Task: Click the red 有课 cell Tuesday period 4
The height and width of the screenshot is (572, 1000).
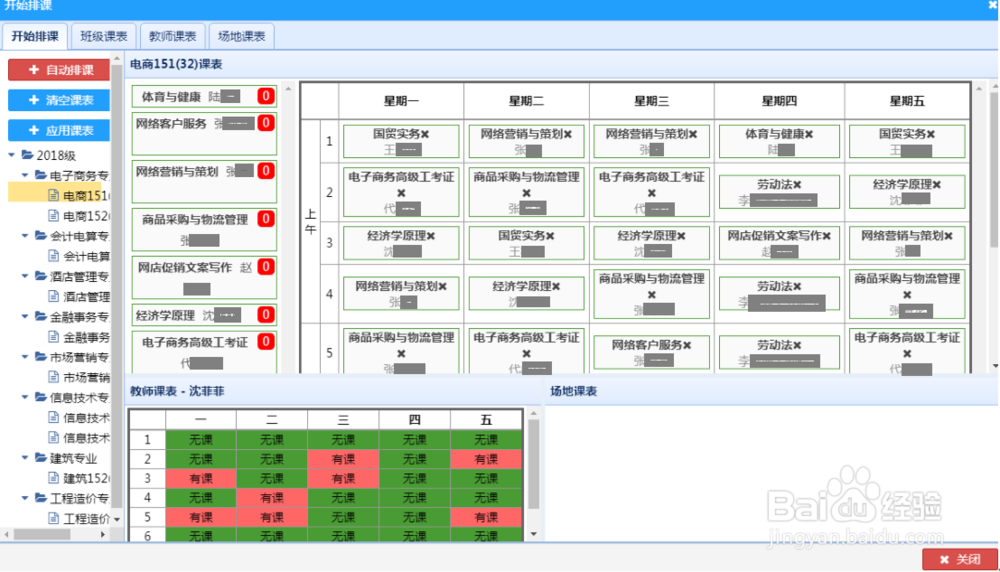Action: coord(272,497)
